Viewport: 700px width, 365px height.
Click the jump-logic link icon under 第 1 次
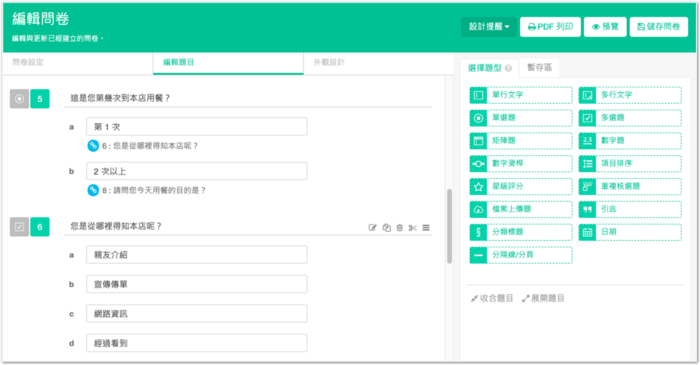(93, 145)
